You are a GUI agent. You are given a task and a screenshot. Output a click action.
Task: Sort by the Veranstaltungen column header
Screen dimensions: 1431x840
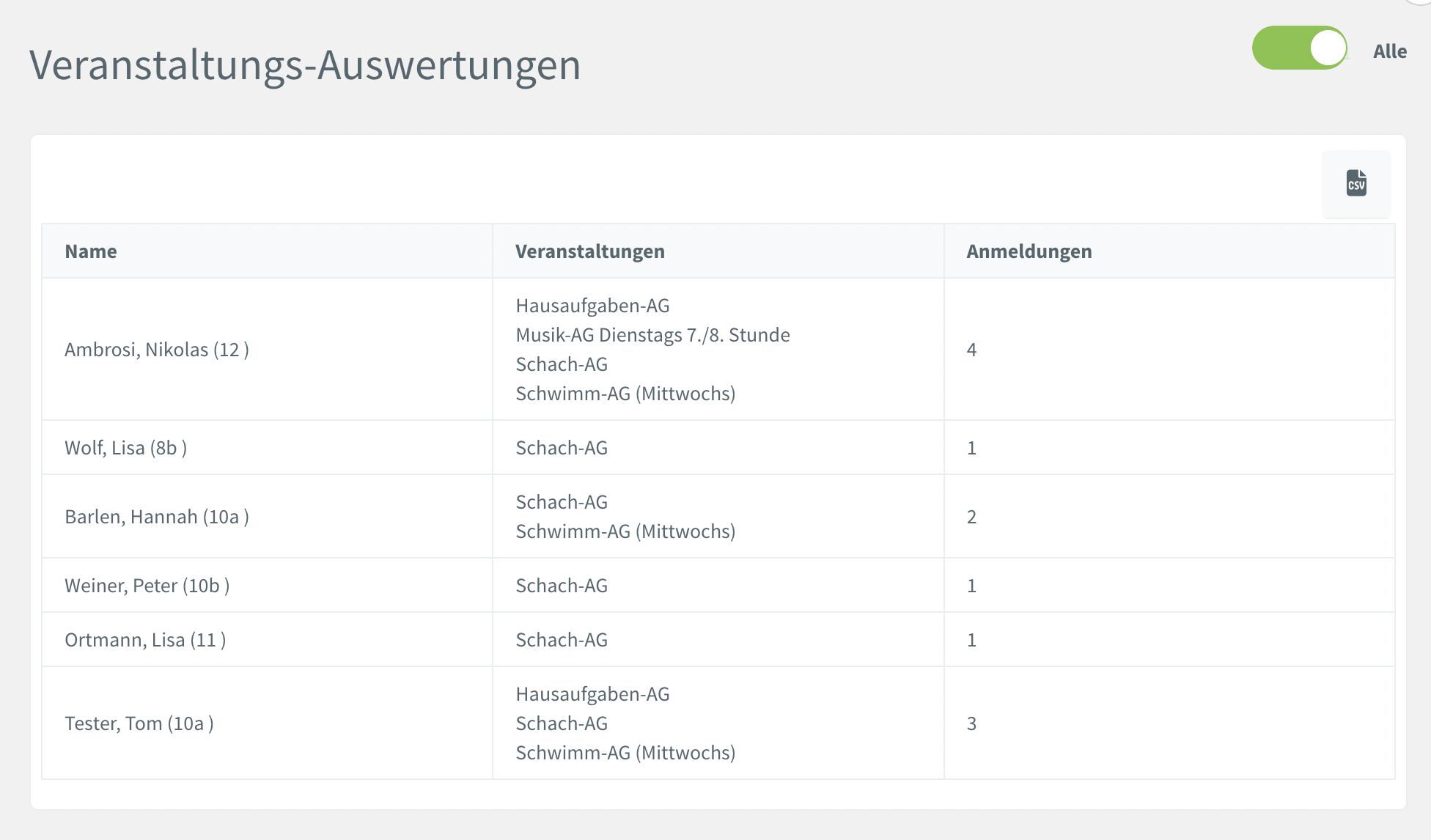589,251
